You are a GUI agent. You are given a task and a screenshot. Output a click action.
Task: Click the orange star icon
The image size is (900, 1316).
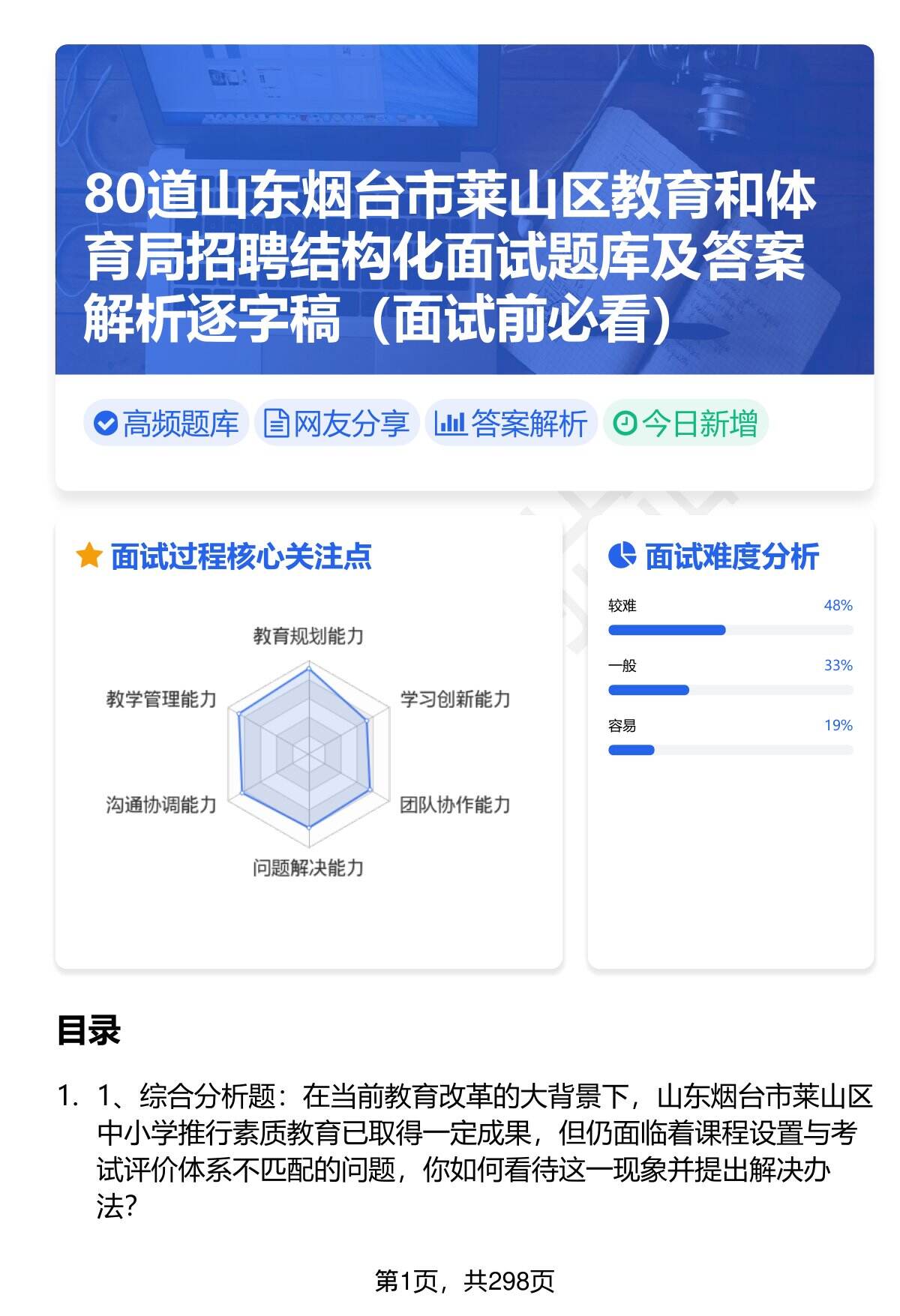click(88, 556)
